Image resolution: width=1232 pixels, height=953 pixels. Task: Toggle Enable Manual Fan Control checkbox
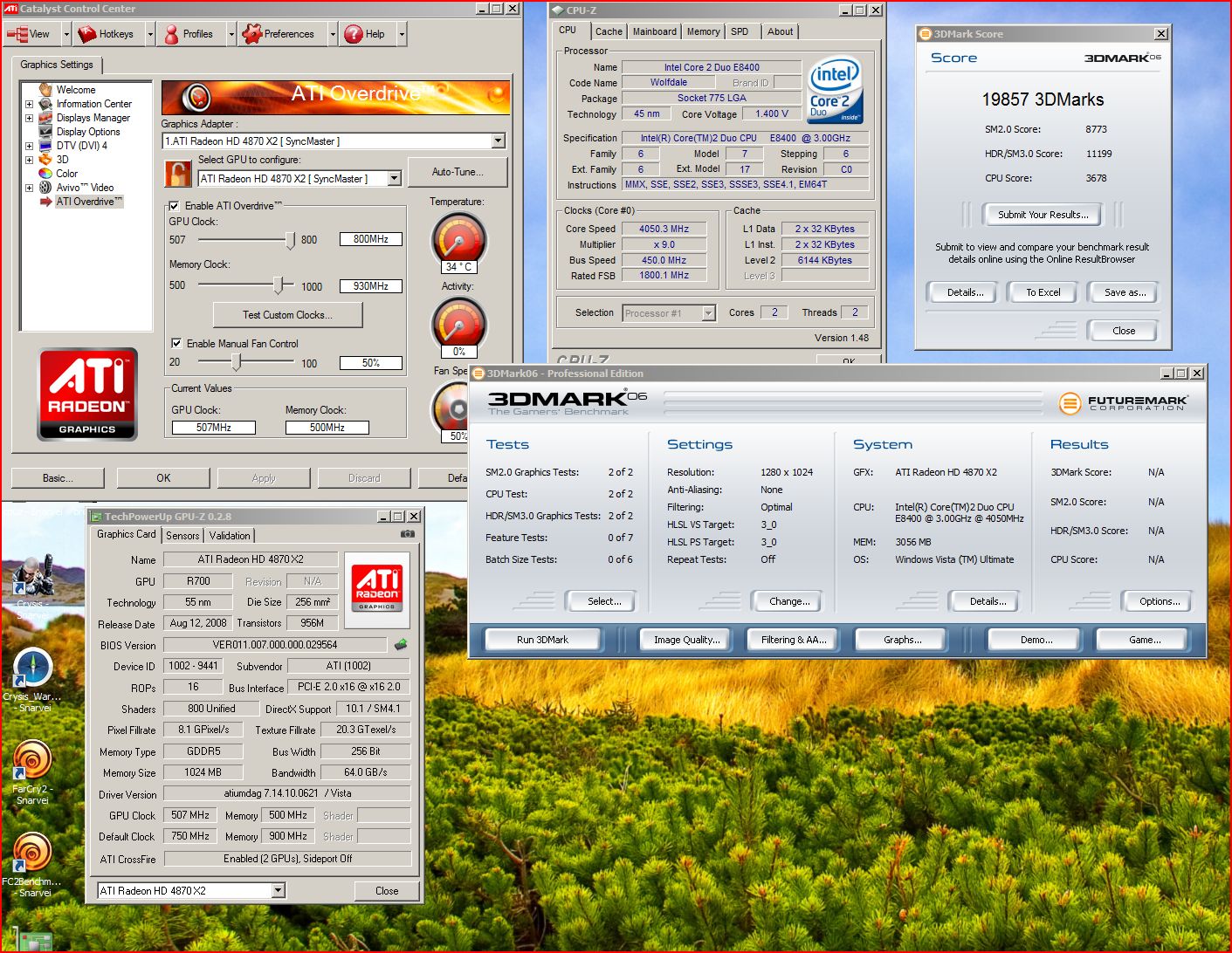(176, 344)
